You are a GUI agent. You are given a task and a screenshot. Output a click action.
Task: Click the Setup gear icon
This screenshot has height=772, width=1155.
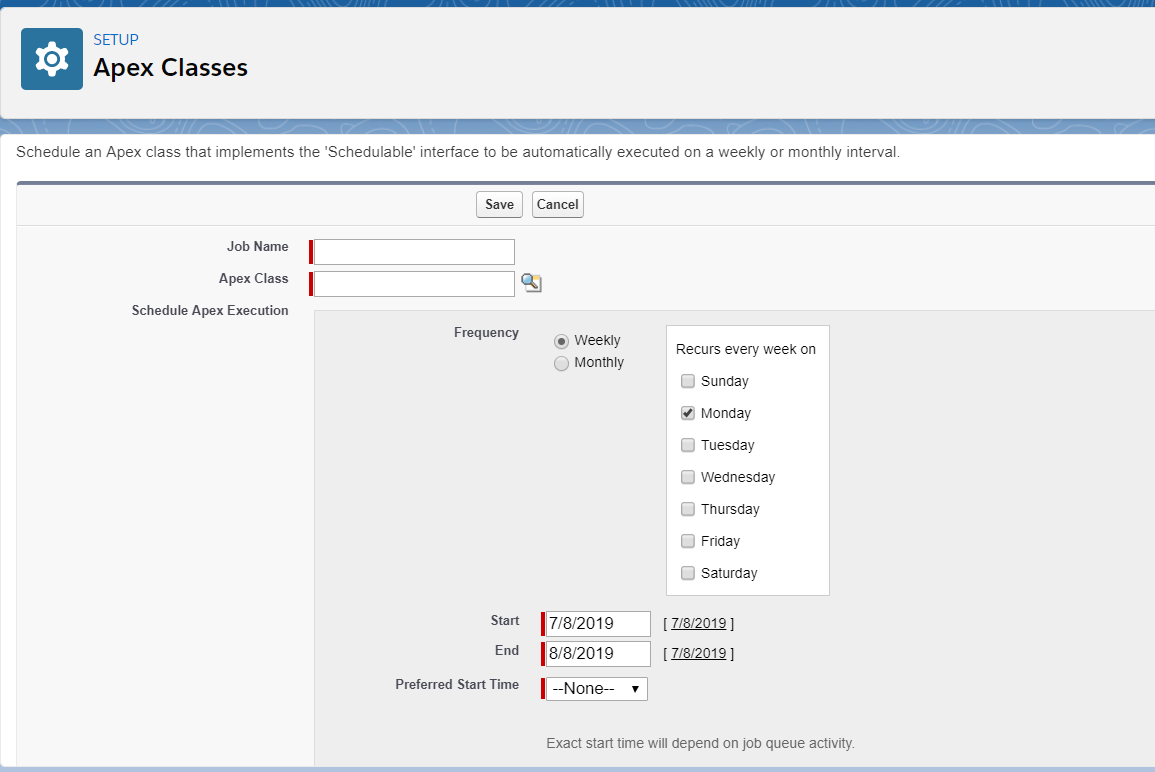click(52, 59)
